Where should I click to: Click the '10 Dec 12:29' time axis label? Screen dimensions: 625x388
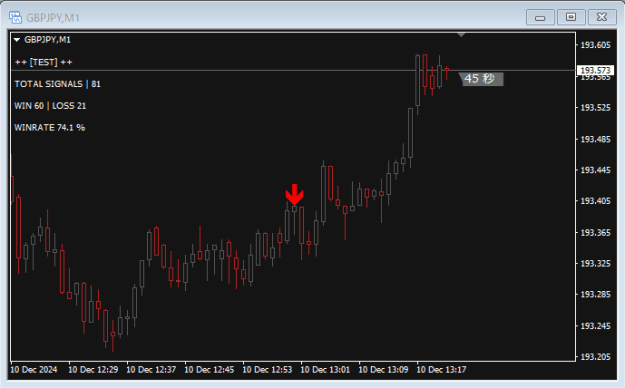(x=93, y=370)
